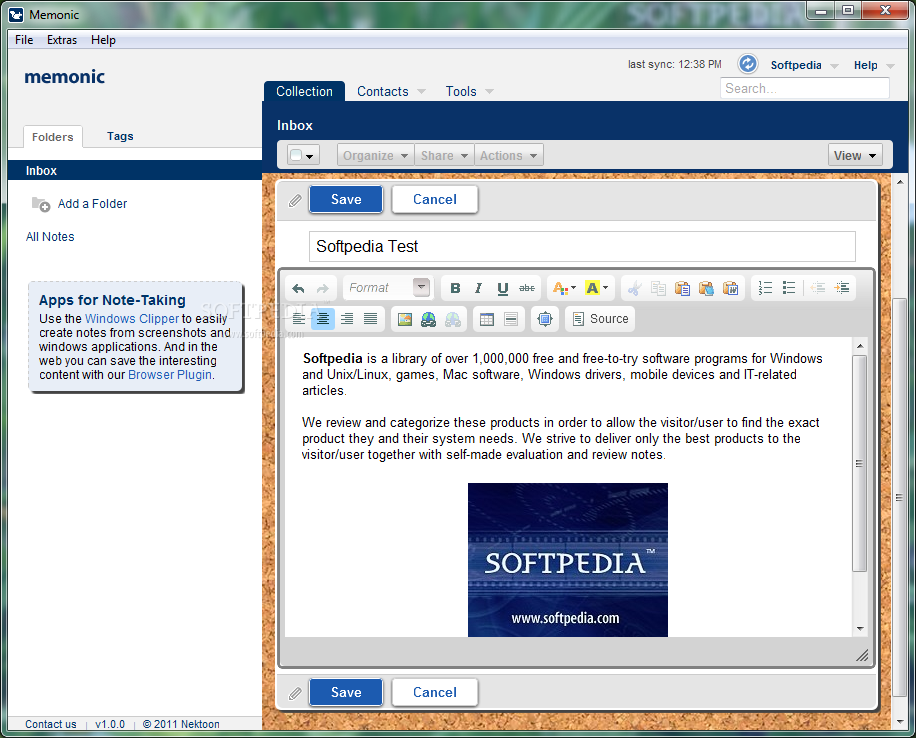
Task: Open the Help dropdown at top right
Action: coord(874,65)
